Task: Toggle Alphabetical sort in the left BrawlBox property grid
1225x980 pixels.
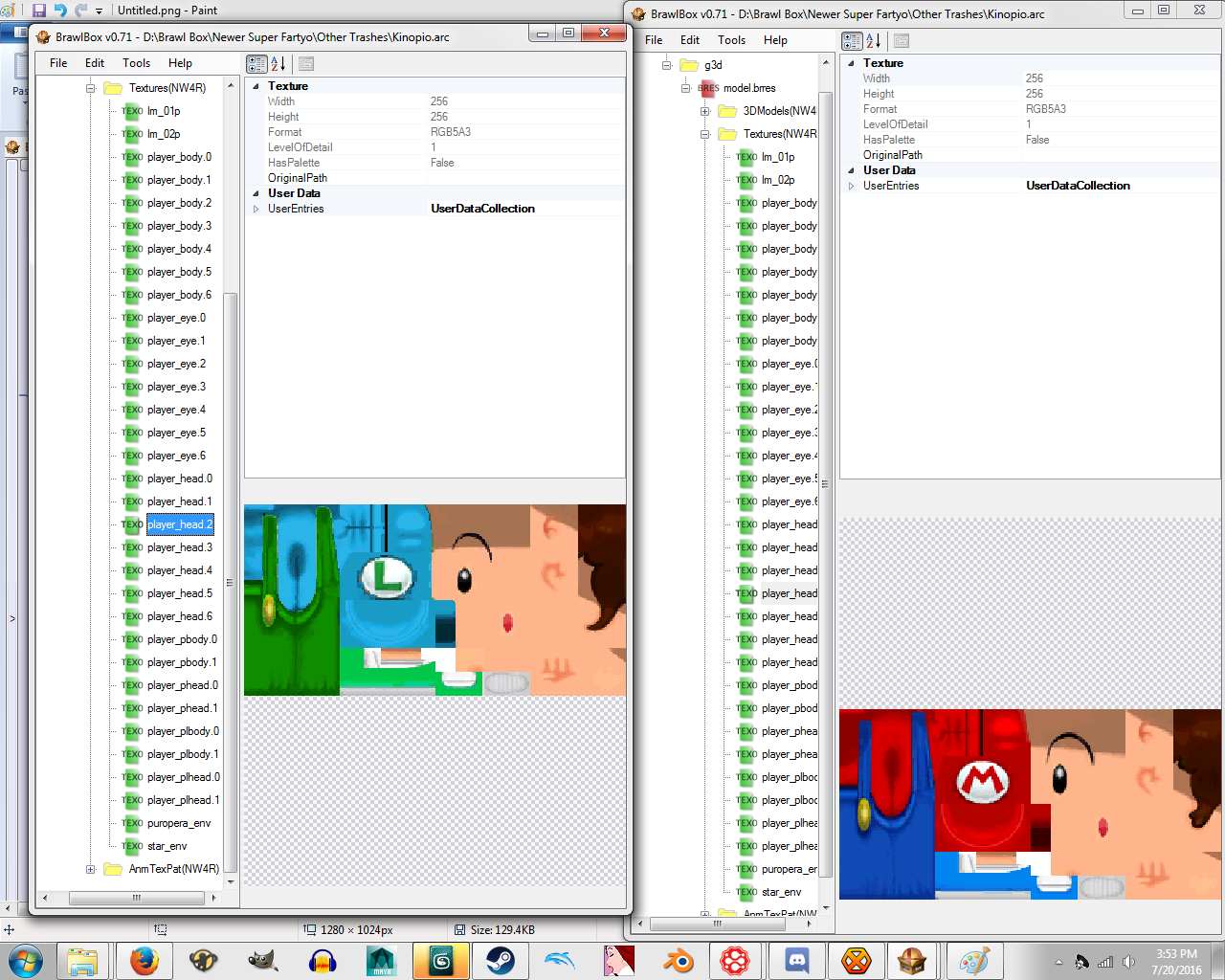Action: [278, 64]
